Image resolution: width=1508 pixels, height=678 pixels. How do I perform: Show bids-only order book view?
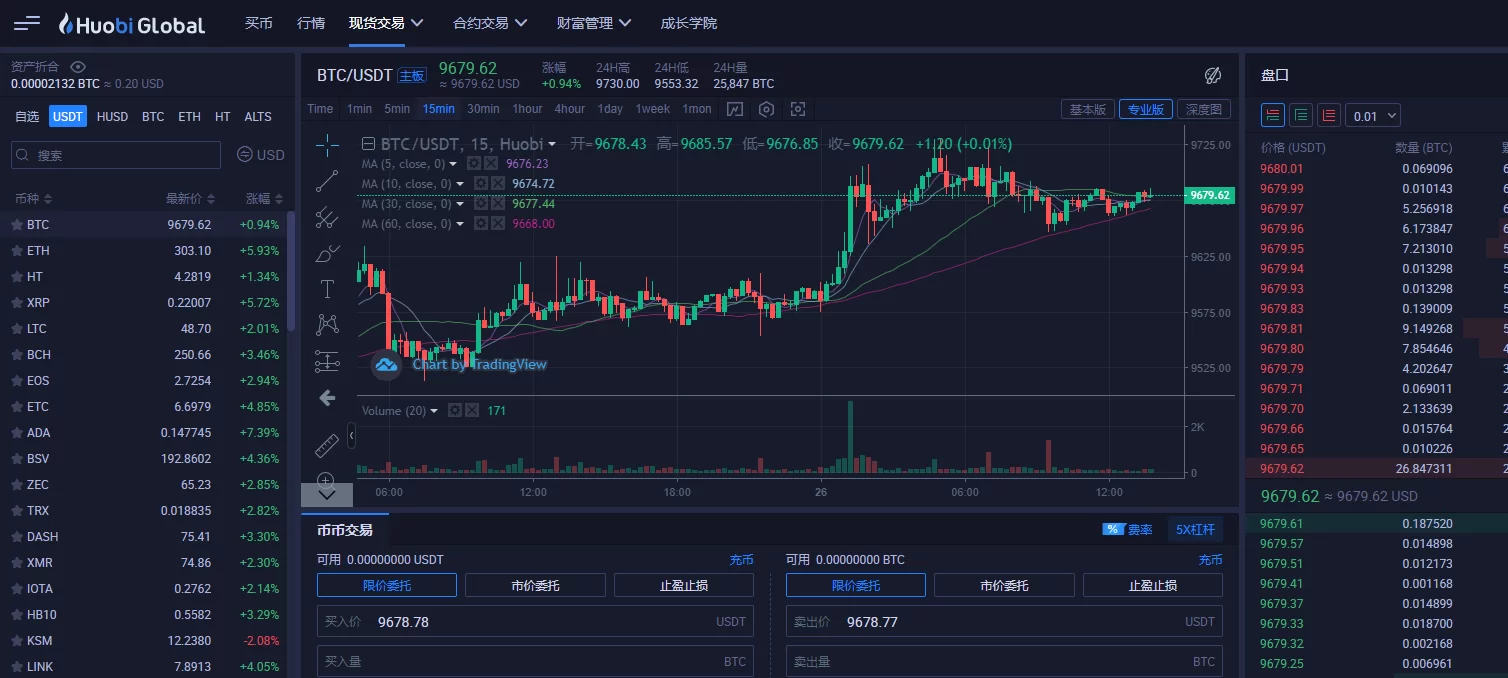tap(1301, 115)
